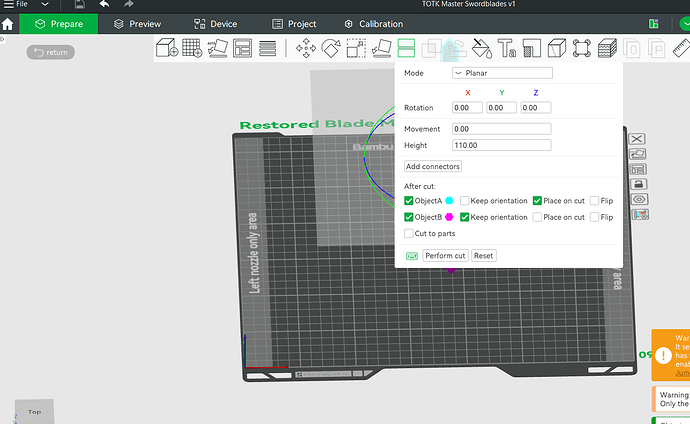The height and width of the screenshot is (424, 690).
Task: Select the Color painting bucket tool
Action: click(481, 48)
